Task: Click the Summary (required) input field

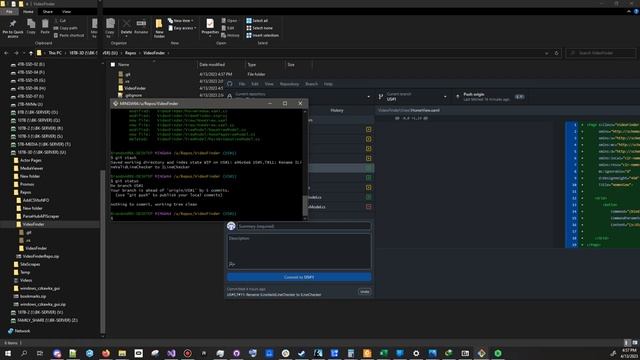Action: 304,226
